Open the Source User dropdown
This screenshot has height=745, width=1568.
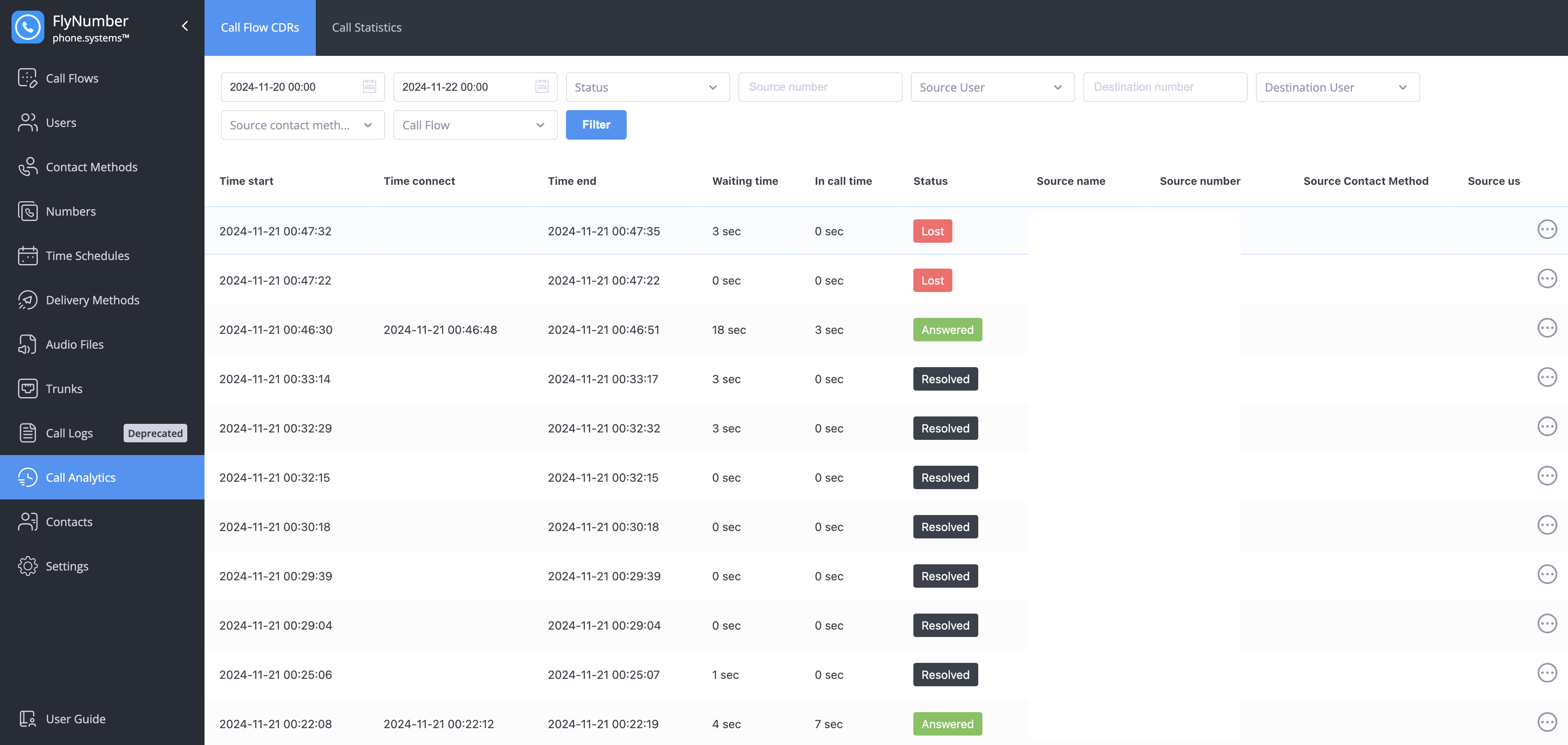pos(992,87)
